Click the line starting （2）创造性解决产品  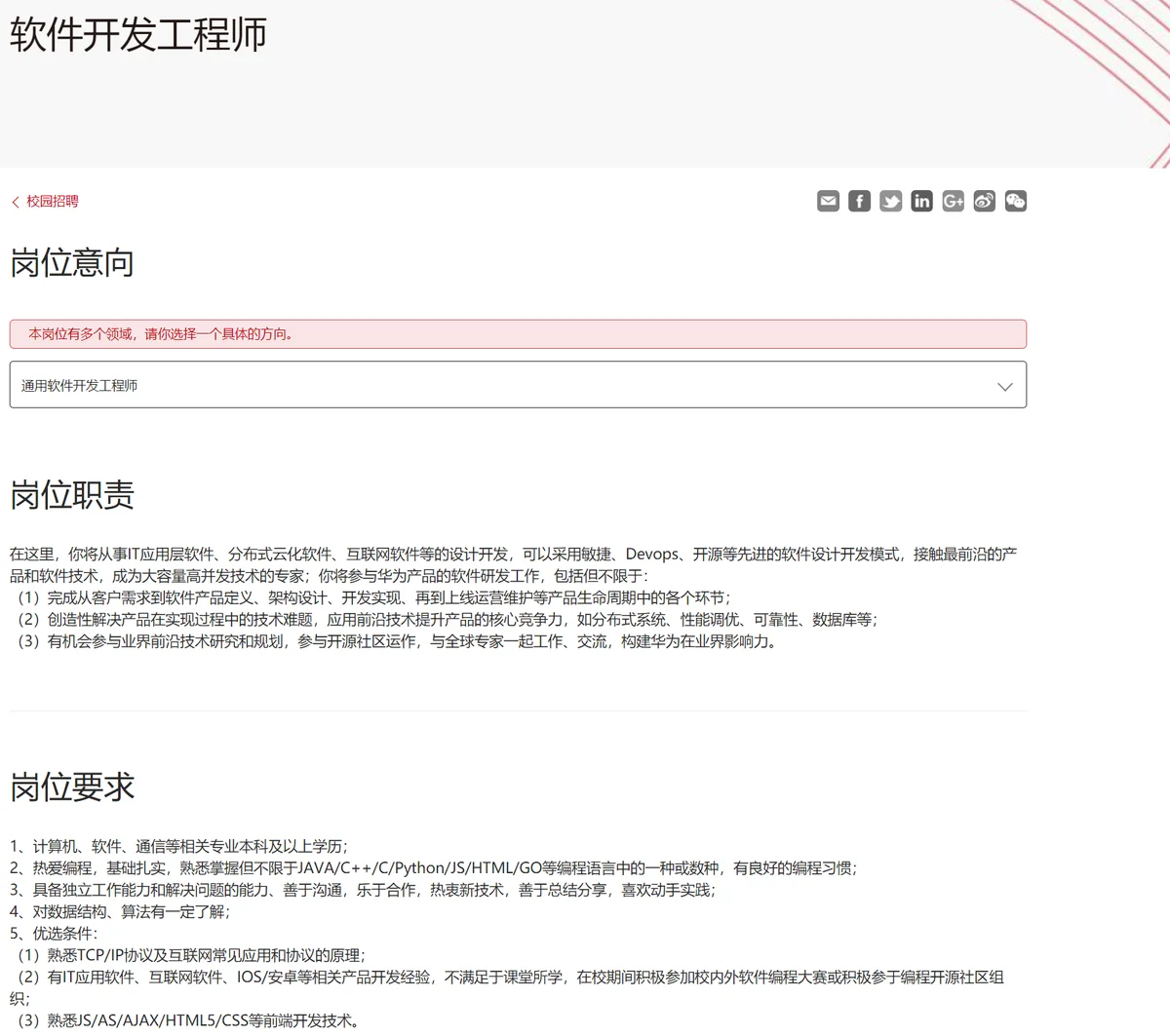444,619
